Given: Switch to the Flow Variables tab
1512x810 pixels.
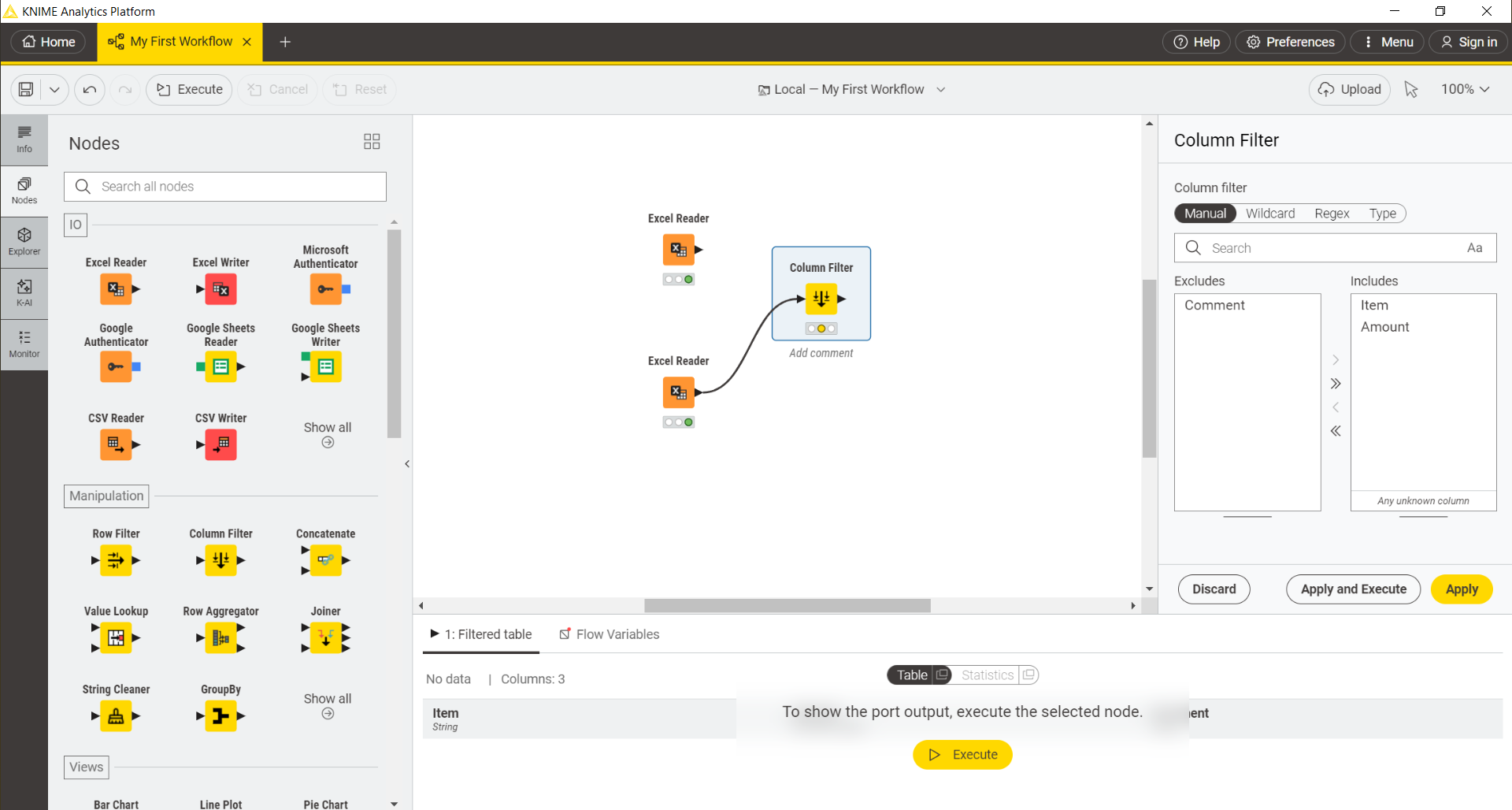Looking at the screenshot, I should tap(617, 634).
